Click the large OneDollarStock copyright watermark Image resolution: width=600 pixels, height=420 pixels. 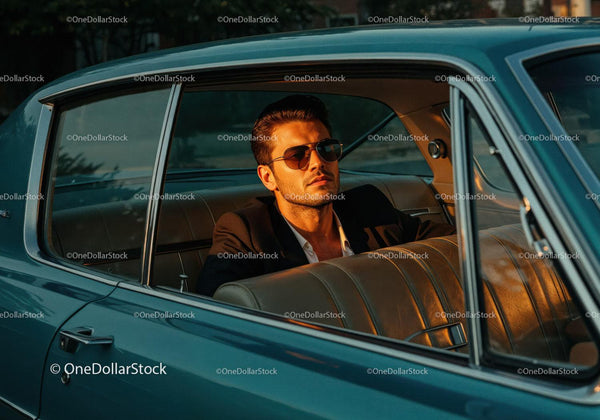108,369
